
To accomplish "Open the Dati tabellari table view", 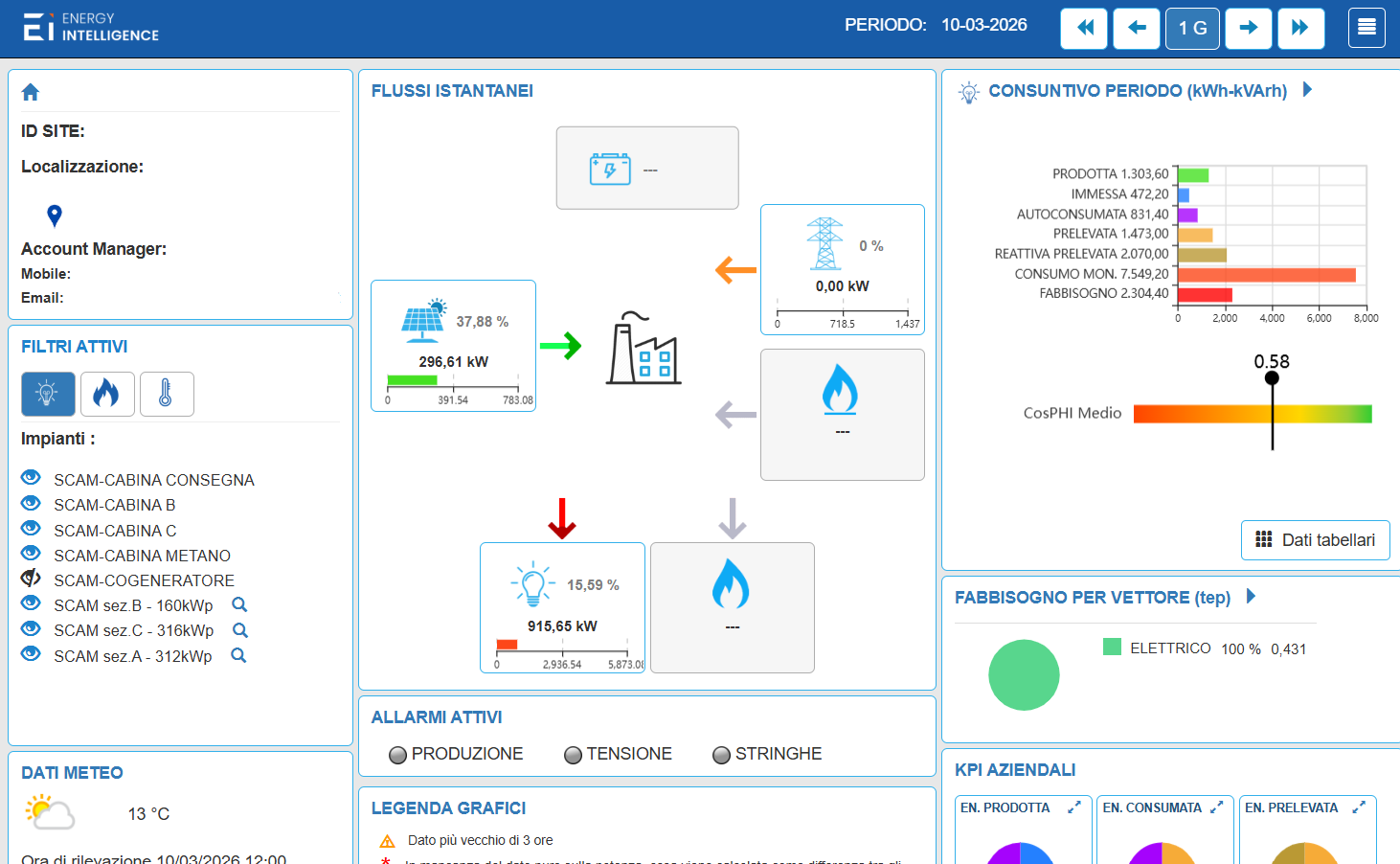I will click(x=1315, y=540).
